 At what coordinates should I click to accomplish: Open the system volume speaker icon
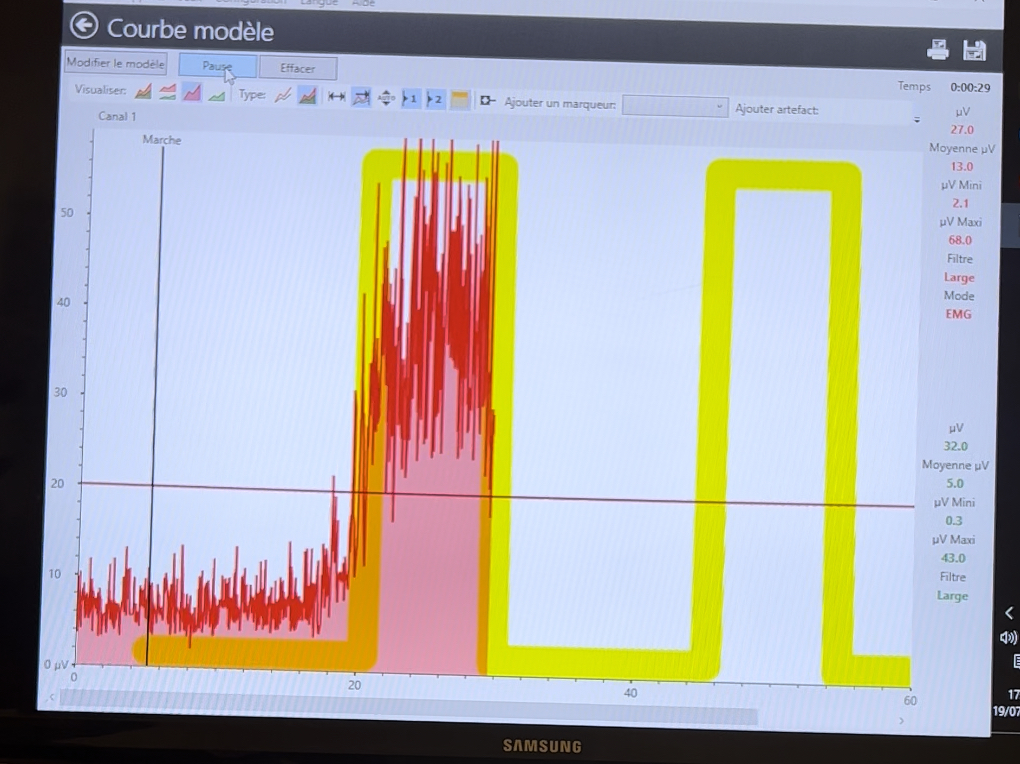pyautogui.click(x=1008, y=638)
